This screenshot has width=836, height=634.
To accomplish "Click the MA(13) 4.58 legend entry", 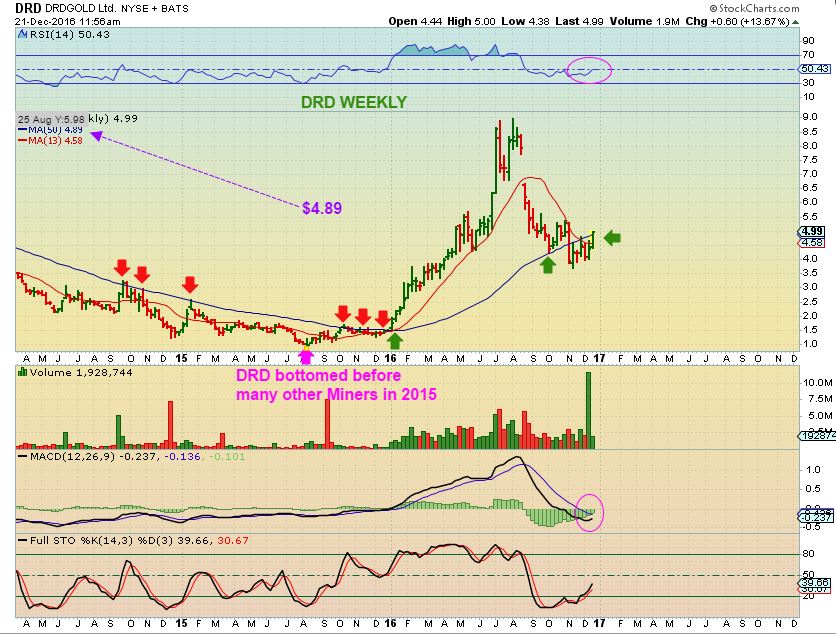I will click(x=51, y=140).
